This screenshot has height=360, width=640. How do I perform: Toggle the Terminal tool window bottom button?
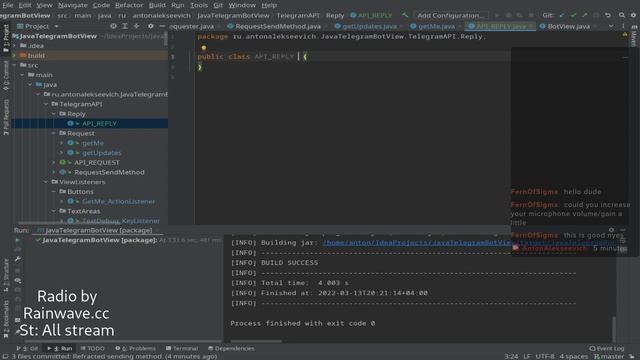(182, 348)
